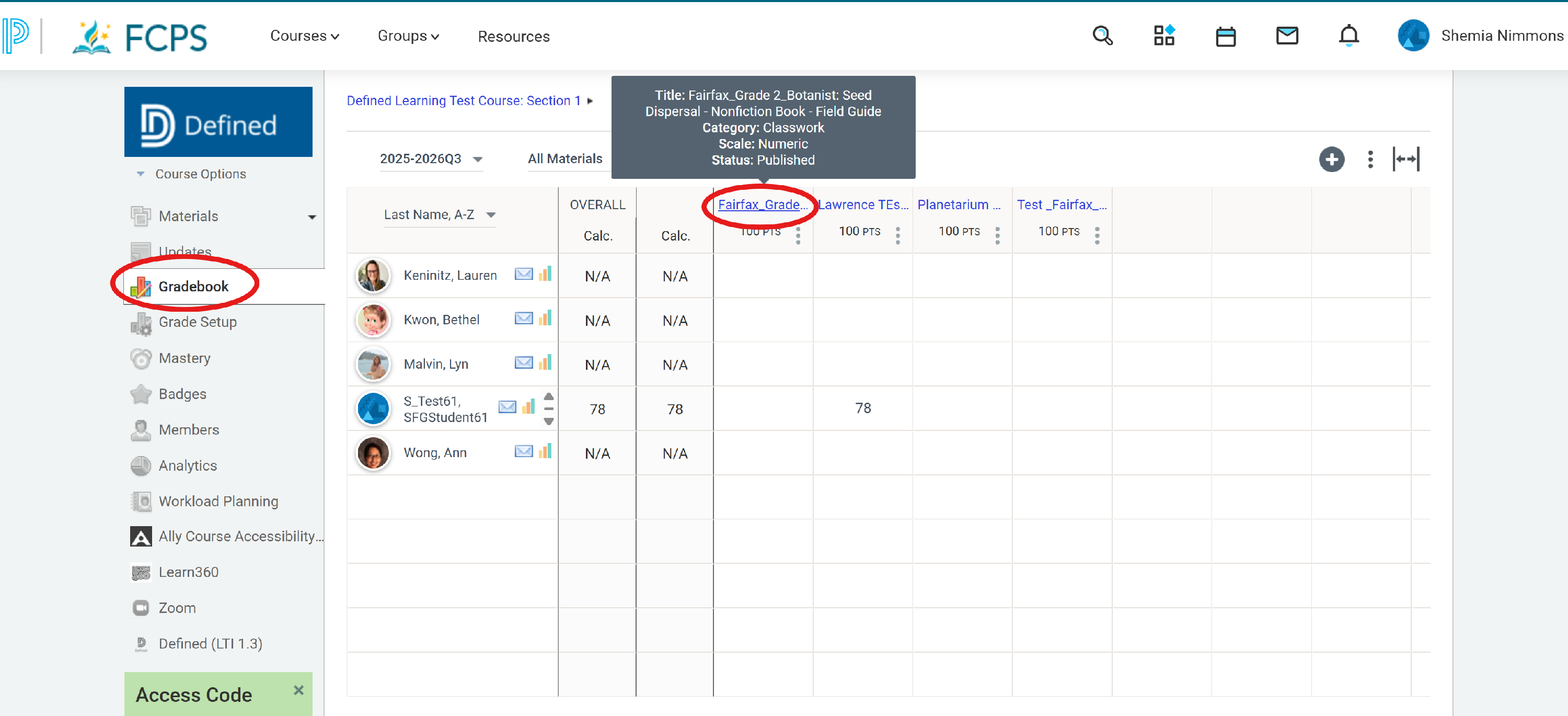Image resolution: width=1568 pixels, height=716 pixels.
Task: Open Analytics in sidebar
Action: pos(187,466)
